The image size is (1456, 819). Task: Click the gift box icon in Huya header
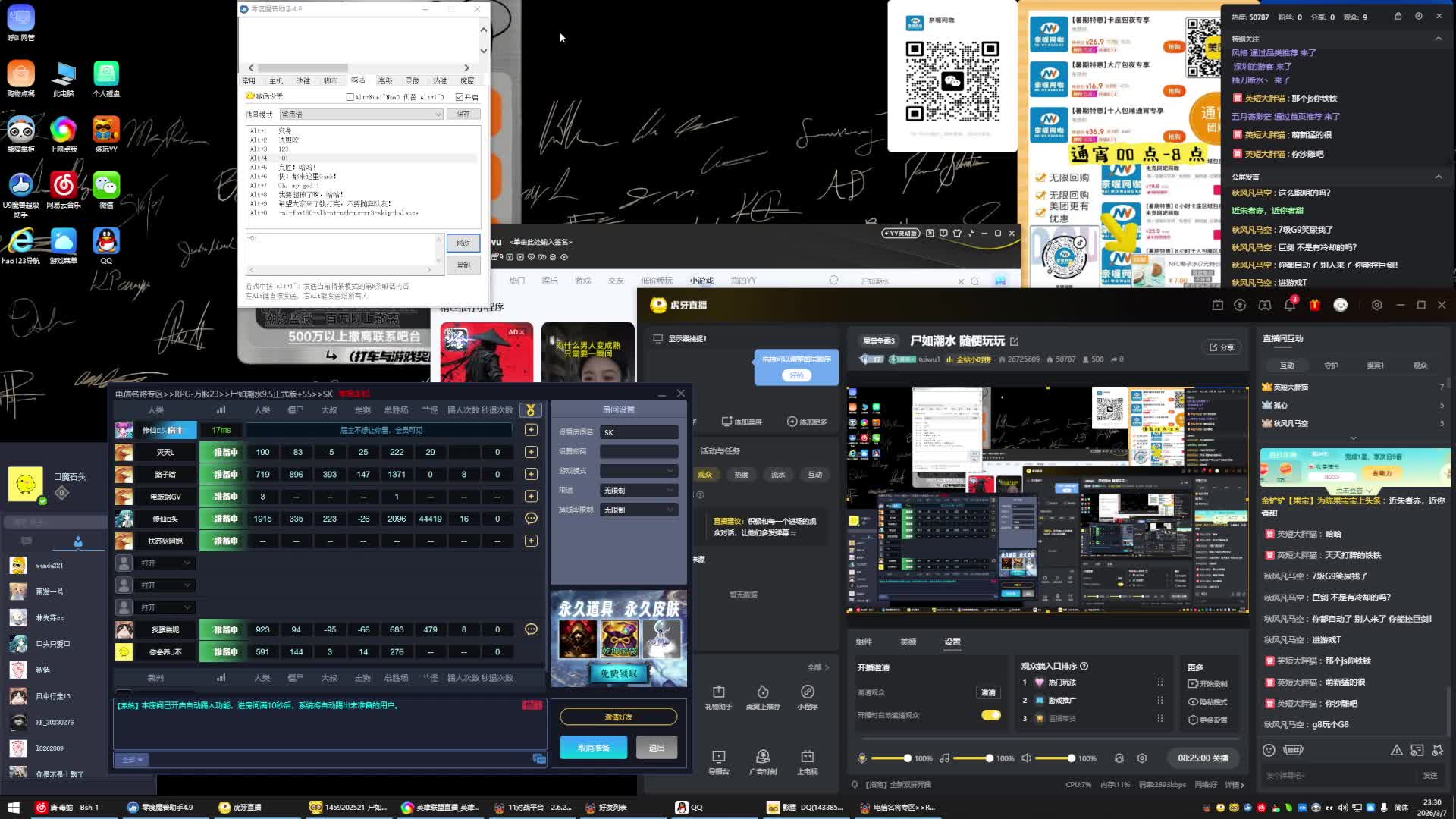[1315, 305]
